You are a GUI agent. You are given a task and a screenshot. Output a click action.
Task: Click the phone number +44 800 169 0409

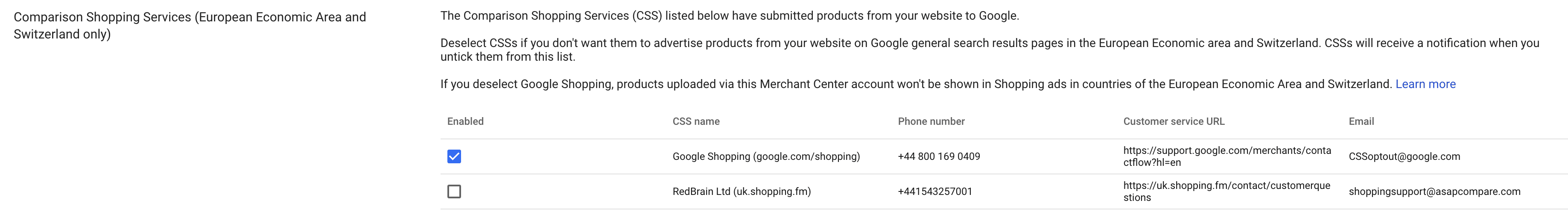click(939, 156)
